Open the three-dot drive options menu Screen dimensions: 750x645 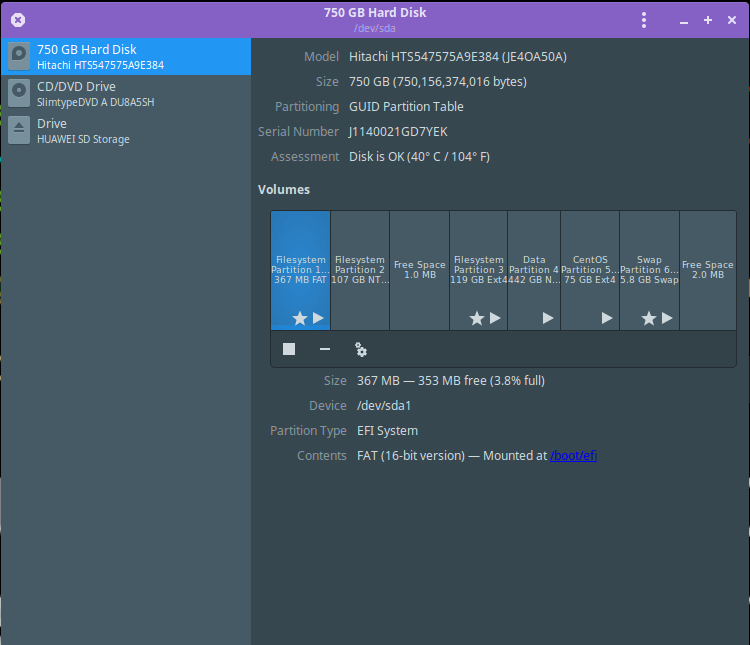pyautogui.click(x=644, y=20)
